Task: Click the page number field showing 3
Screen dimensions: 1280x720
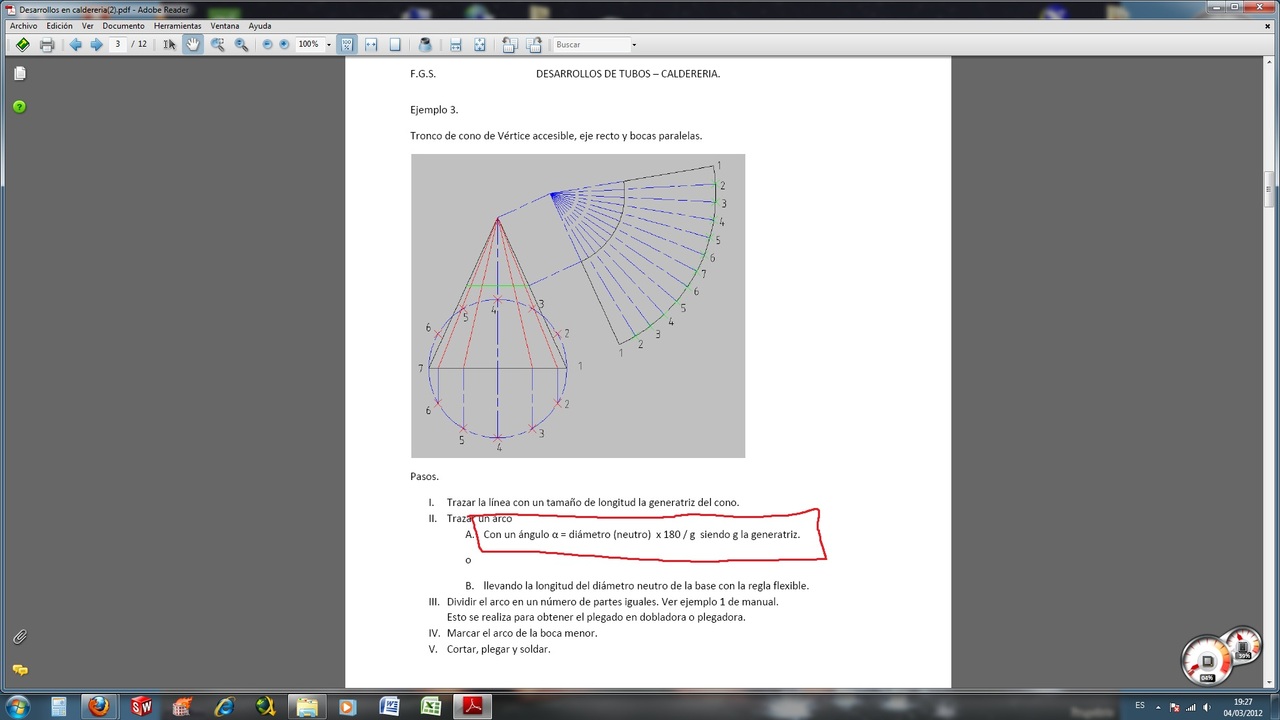Action: click(119, 44)
